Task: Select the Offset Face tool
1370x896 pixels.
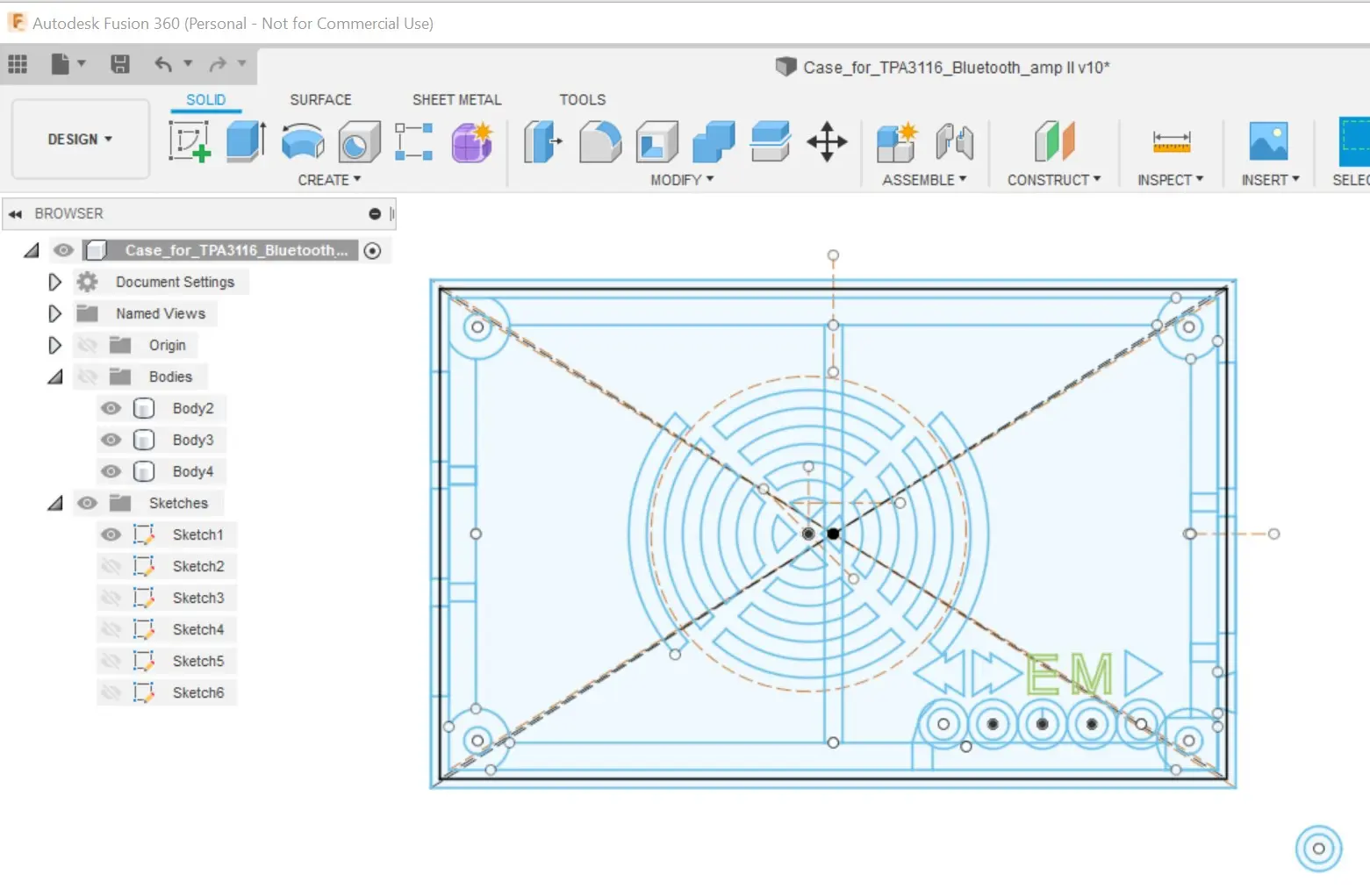Action: click(771, 141)
